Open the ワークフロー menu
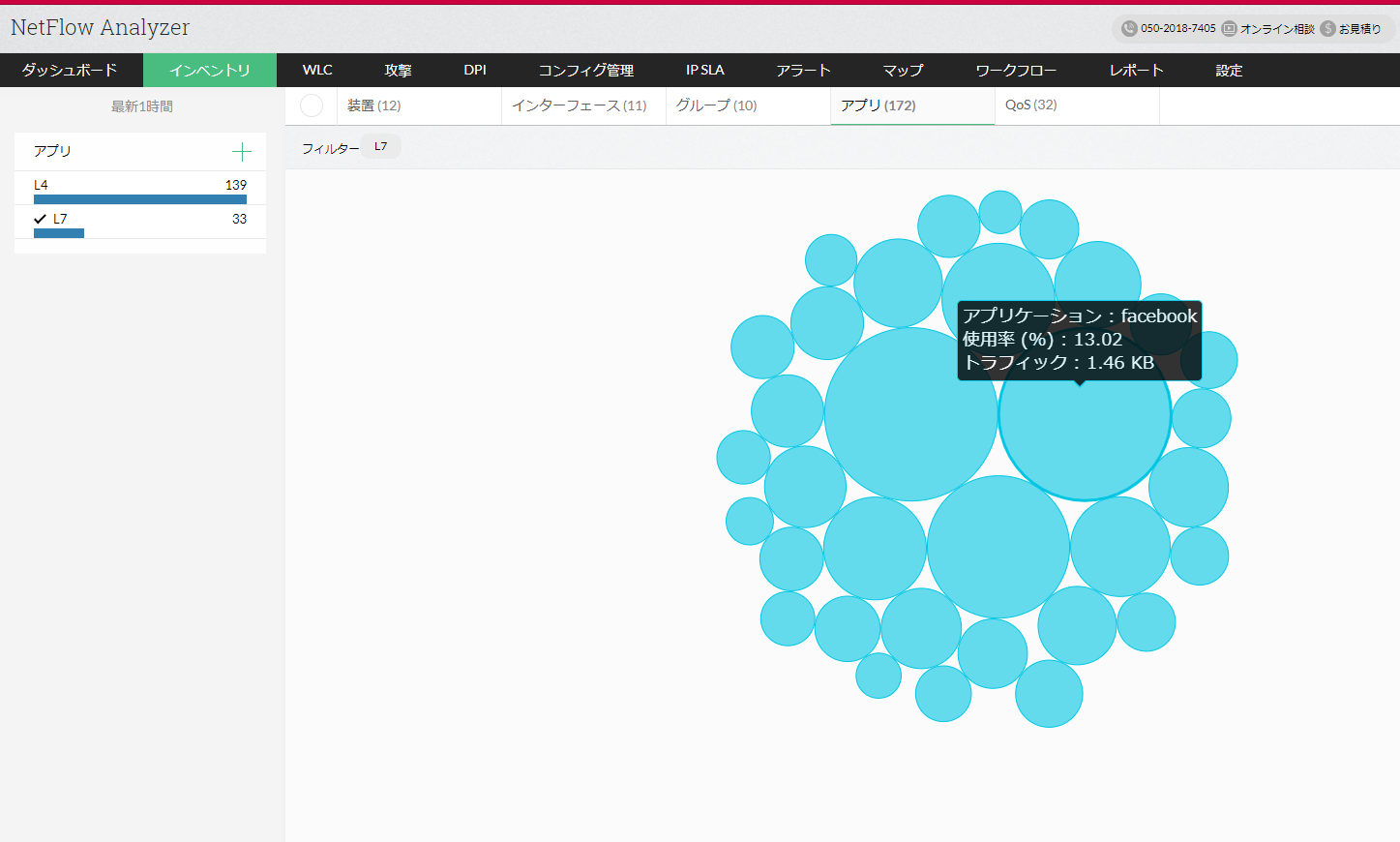The image size is (1400, 842). point(1016,70)
